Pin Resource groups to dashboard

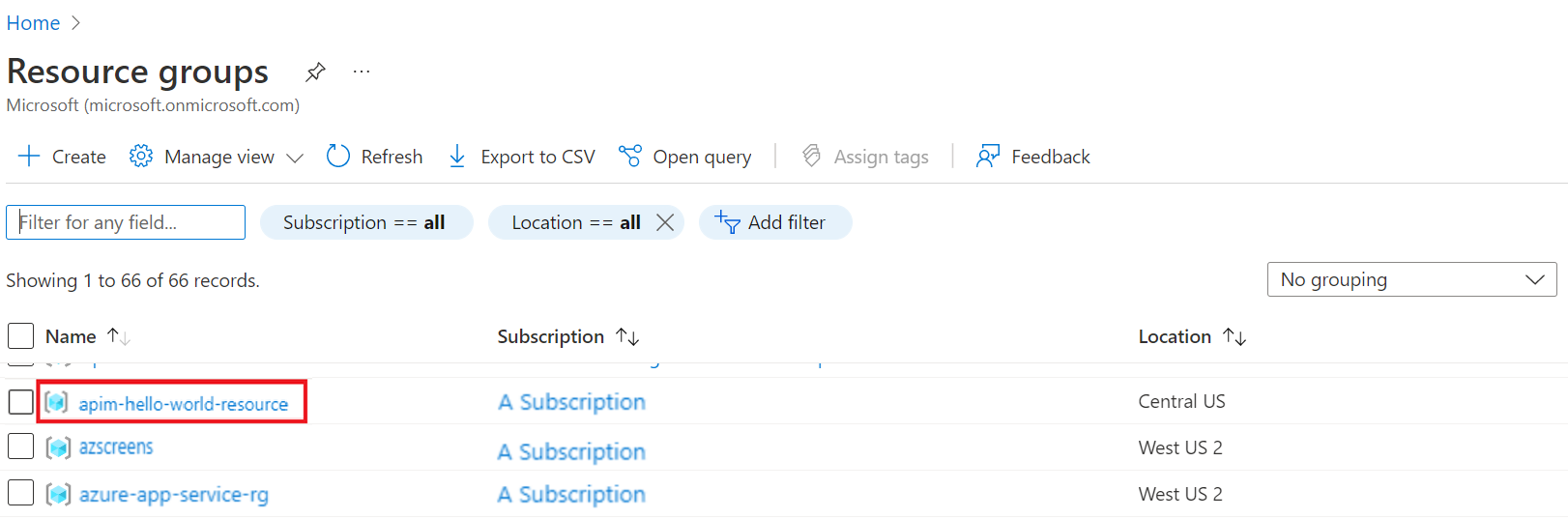(x=315, y=72)
